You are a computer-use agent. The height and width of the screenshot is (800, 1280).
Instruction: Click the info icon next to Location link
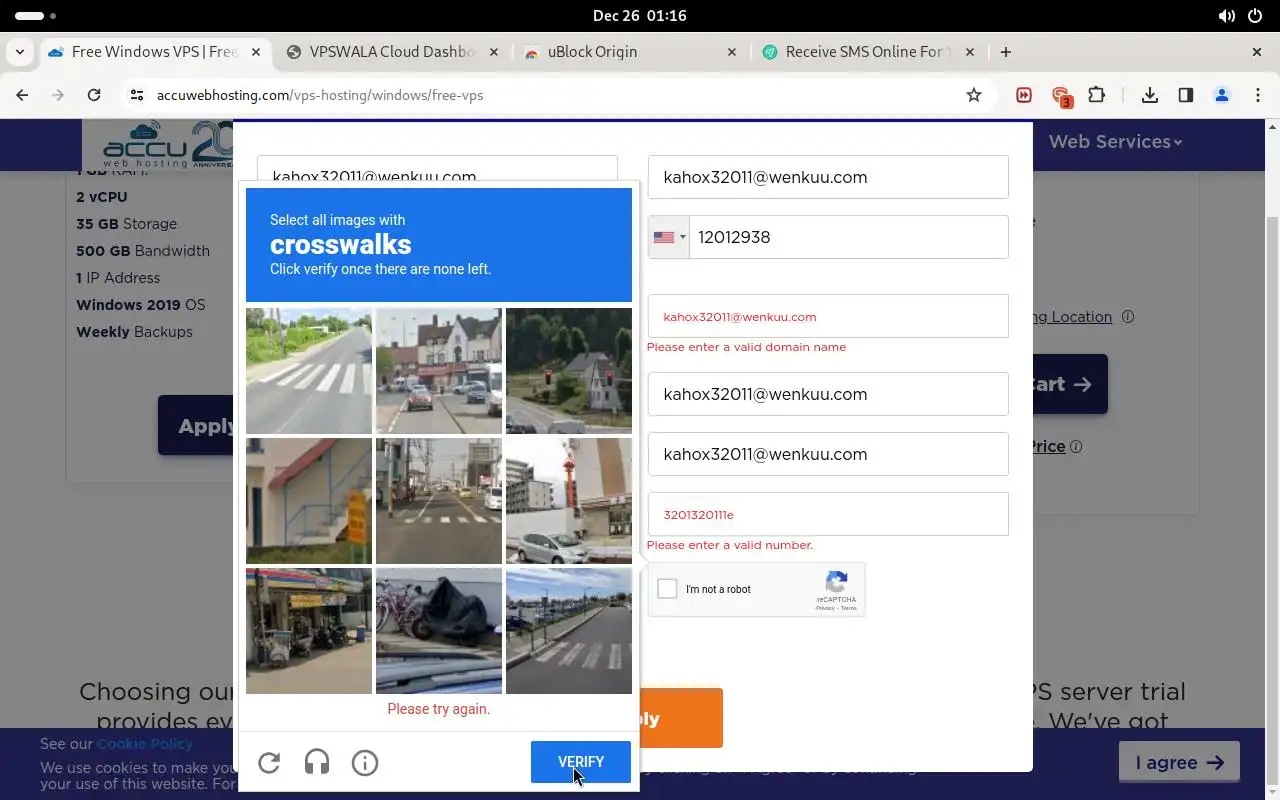coord(1128,317)
